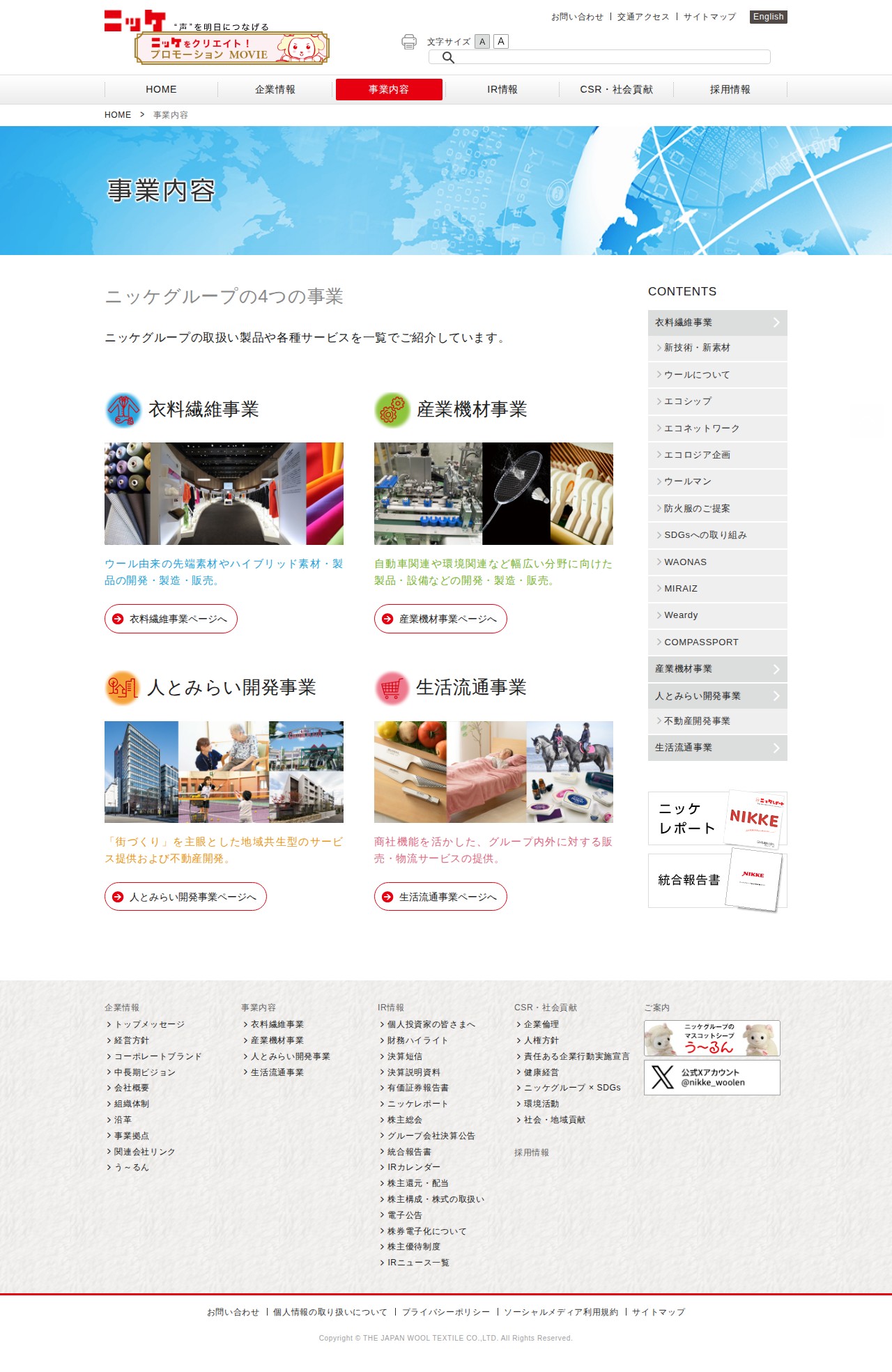Open SDGsへの取り組み sidebar item

coord(718,535)
